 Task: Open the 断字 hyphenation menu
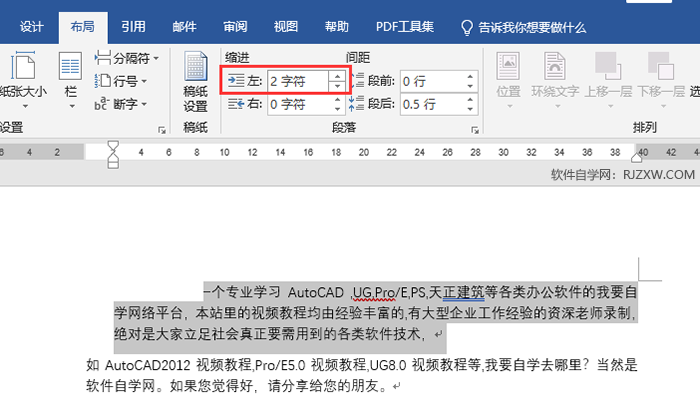(121, 104)
